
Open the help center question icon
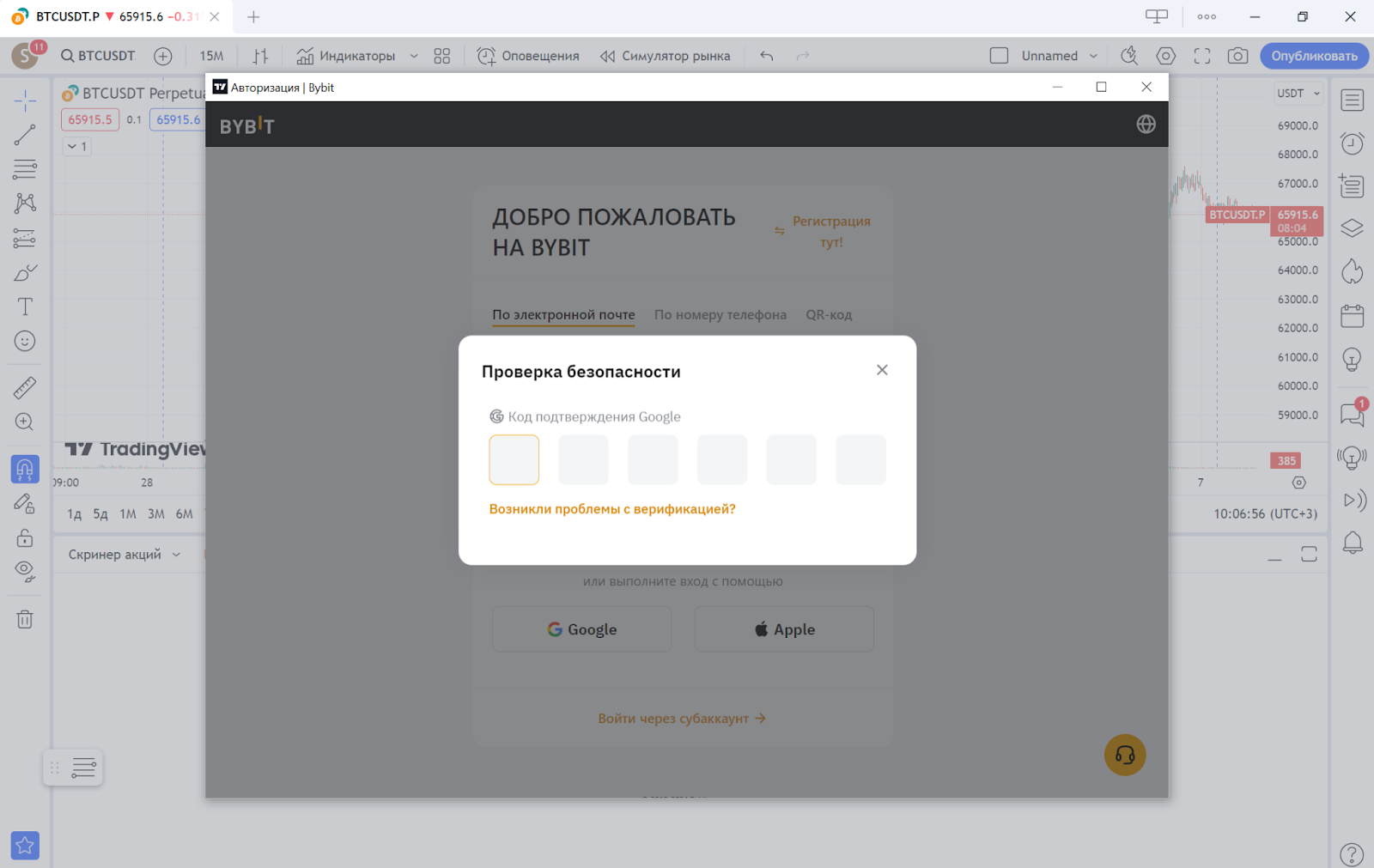1352,854
